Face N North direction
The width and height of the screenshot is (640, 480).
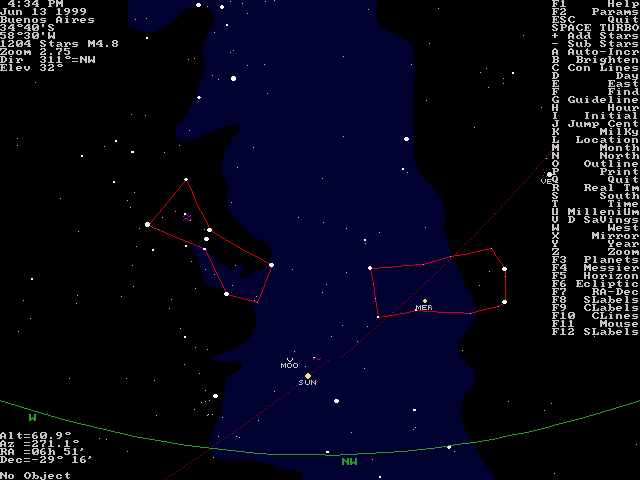(x=596, y=156)
